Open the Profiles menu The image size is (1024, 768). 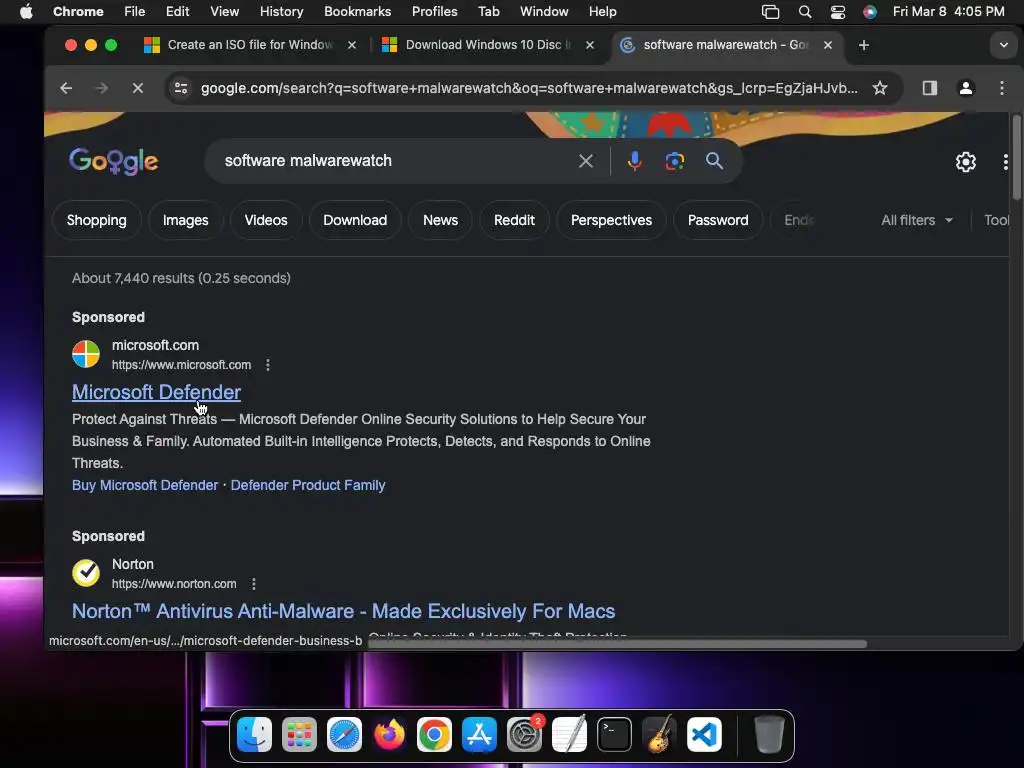[x=434, y=12]
